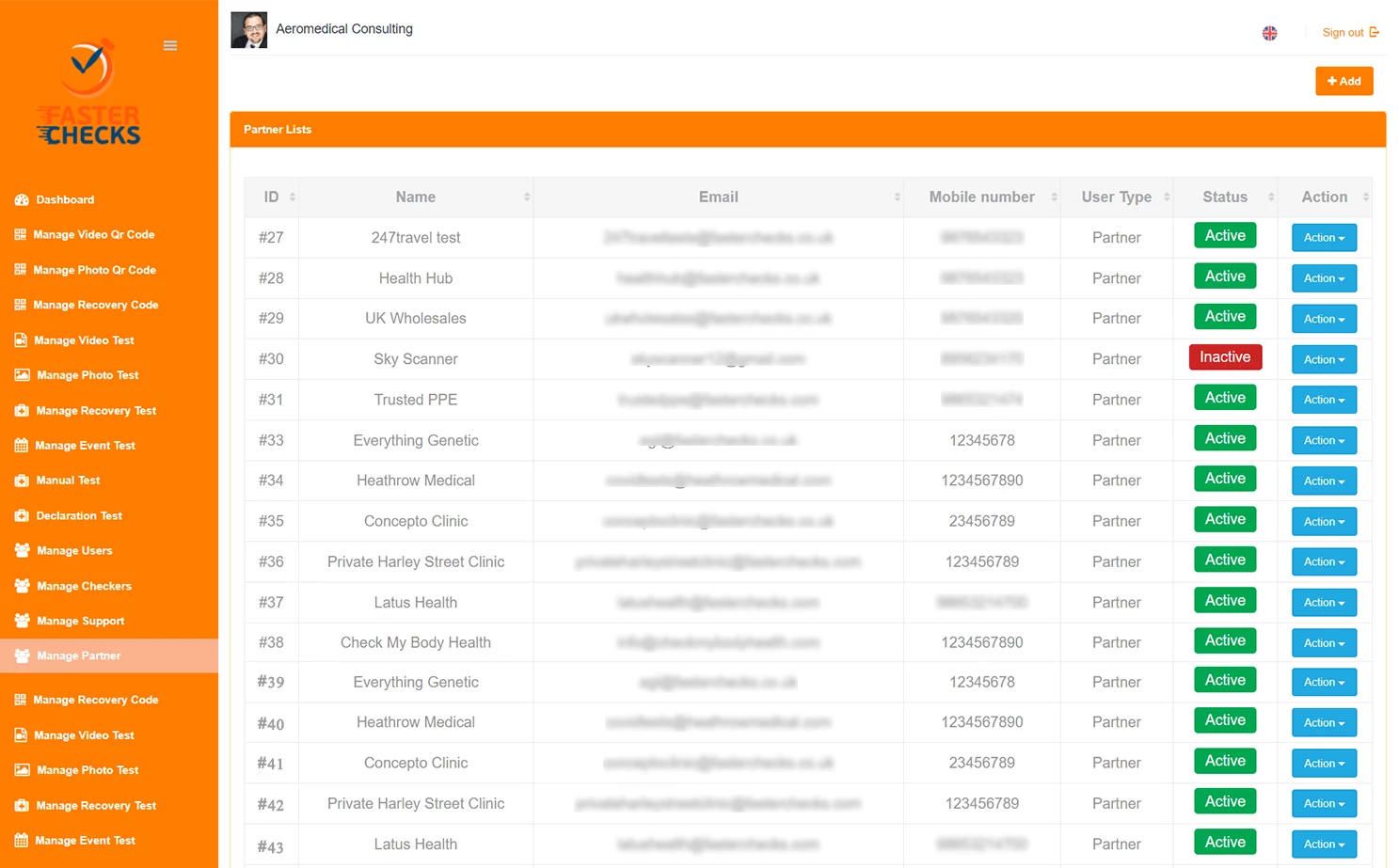Open the hamburger menu beside the logo
Image resolution: width=1399 pixels, height=868 pixels.
coord(169,44)
